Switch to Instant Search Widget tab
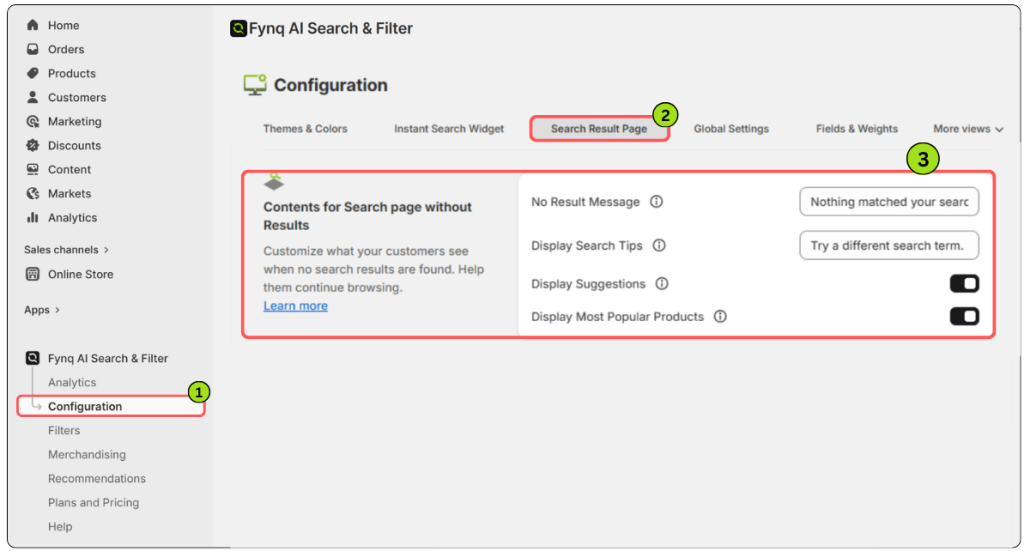The image size is (1024, 551). click(x=449, y=129)
